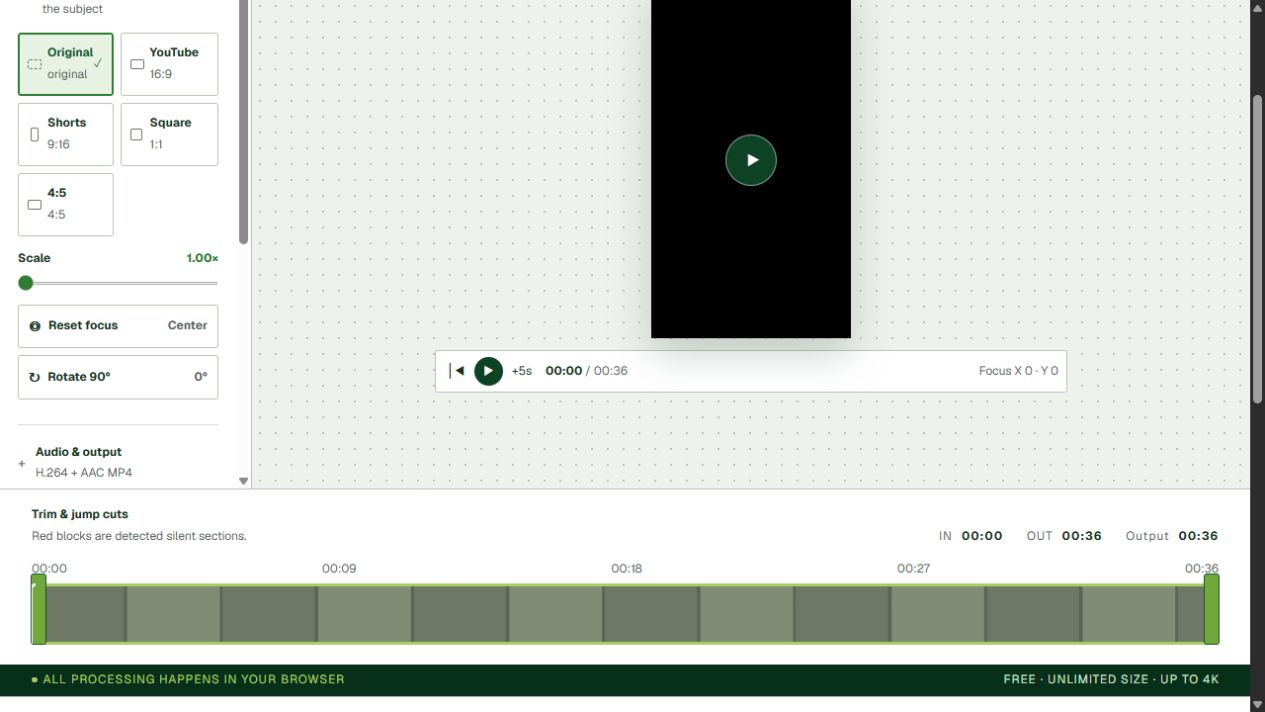Viewport: 1265px width, 712px height.
Task: Click the Rotate 90° button
Action: pyautogui.click(x=118, y=377)
